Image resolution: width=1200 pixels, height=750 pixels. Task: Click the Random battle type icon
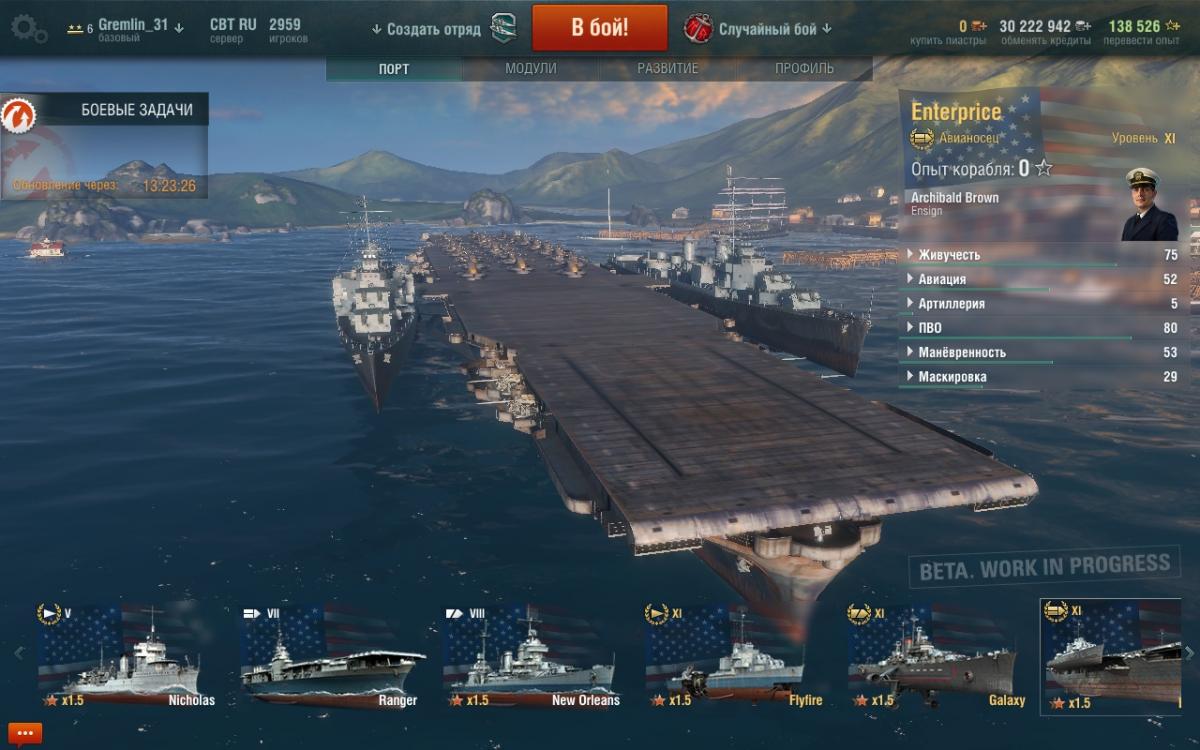pyautogui.click(x=697, y=28)
